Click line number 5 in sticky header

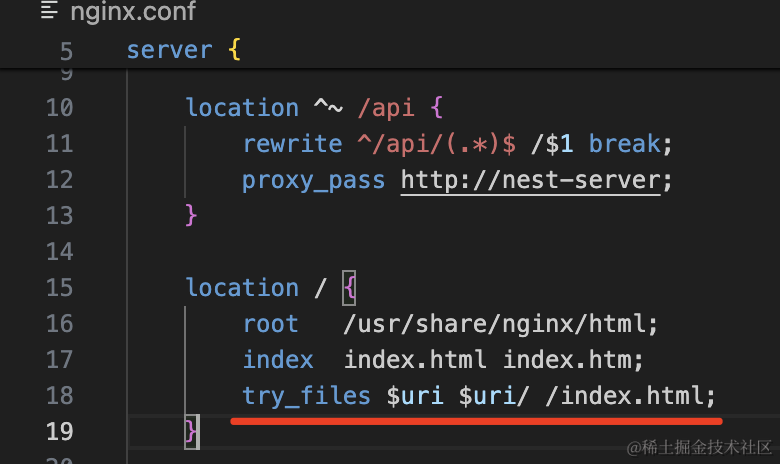point(66,51)
